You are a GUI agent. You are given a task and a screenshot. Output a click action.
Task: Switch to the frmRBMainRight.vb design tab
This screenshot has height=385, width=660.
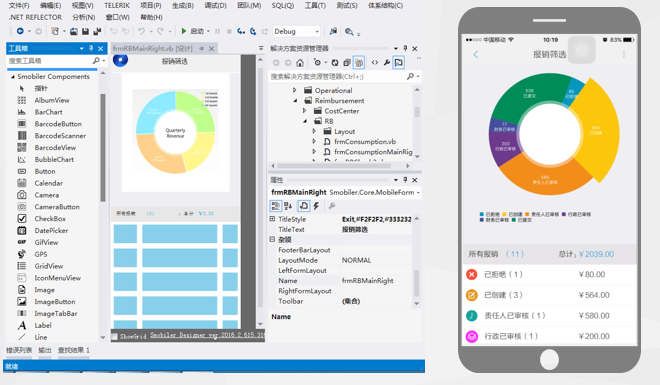[152, 48]
